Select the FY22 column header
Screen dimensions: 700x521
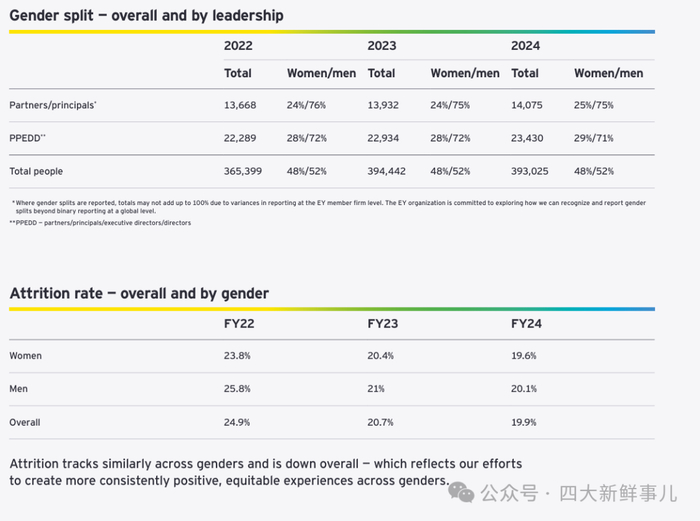[239, 323]
